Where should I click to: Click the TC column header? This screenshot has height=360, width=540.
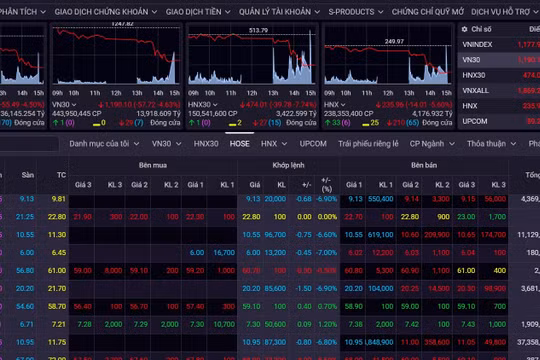coord(61,175)
